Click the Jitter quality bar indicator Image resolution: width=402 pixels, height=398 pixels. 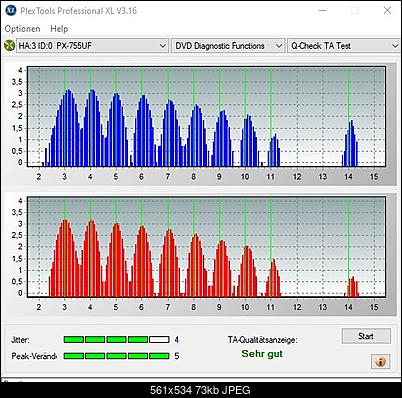116,340
